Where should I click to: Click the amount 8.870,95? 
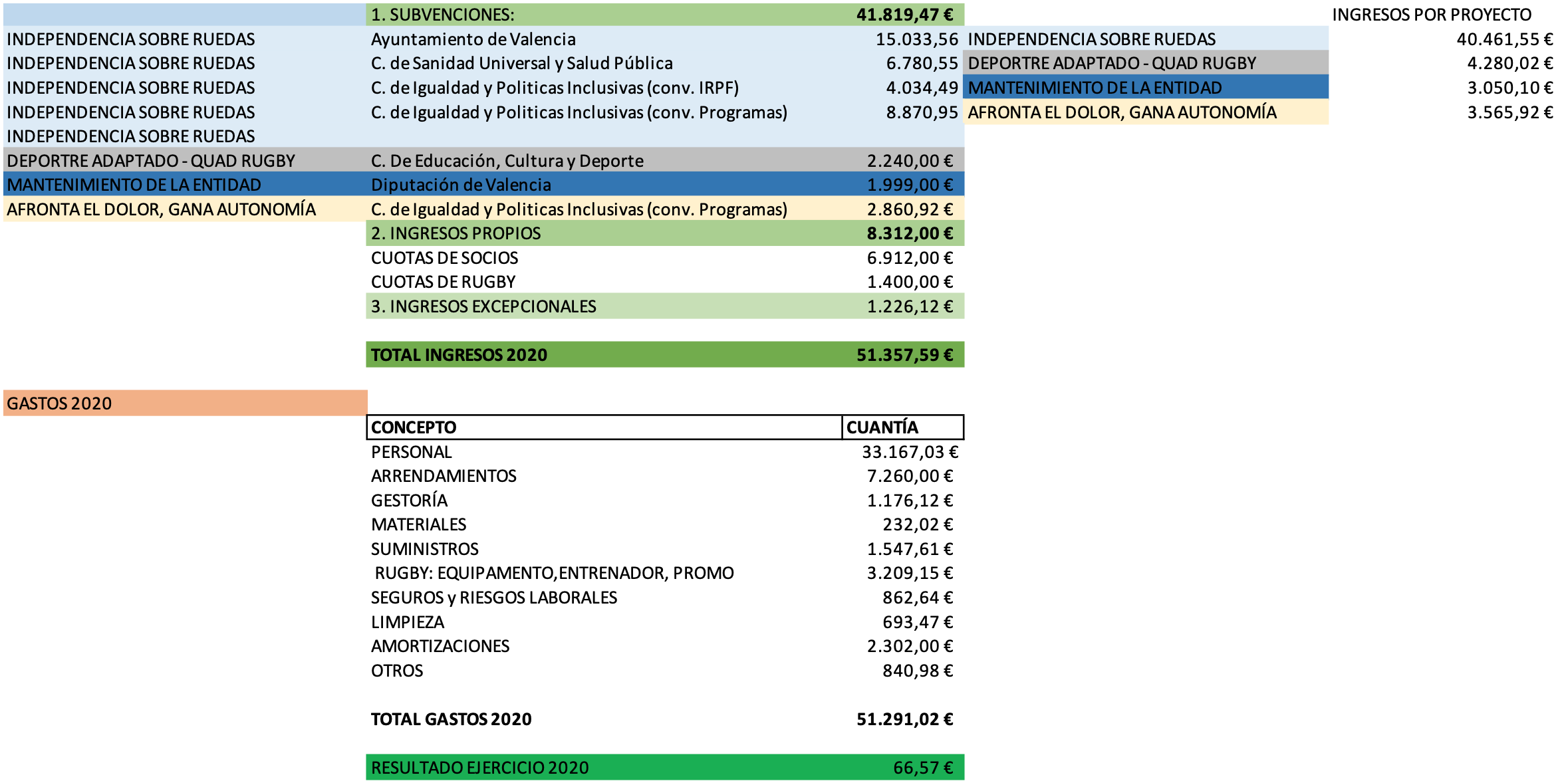922,112
